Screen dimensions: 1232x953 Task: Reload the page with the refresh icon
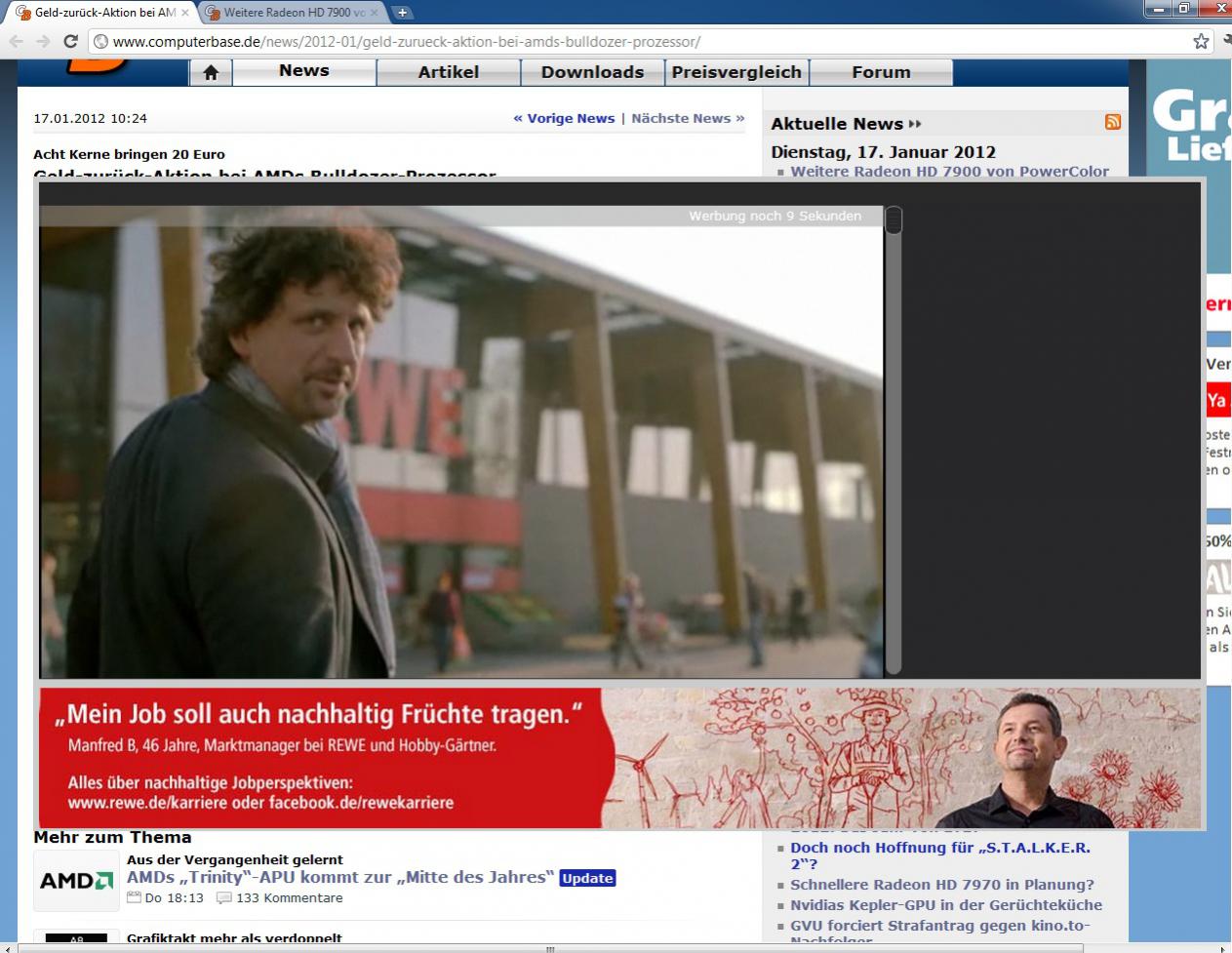pyautogui.click(x=70, y=41)
